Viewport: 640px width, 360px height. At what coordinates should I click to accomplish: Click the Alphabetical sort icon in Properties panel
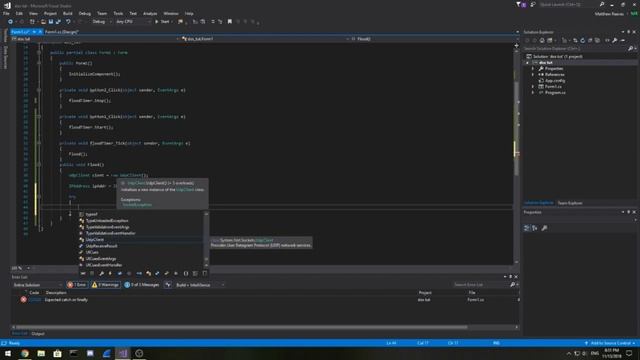535,228
